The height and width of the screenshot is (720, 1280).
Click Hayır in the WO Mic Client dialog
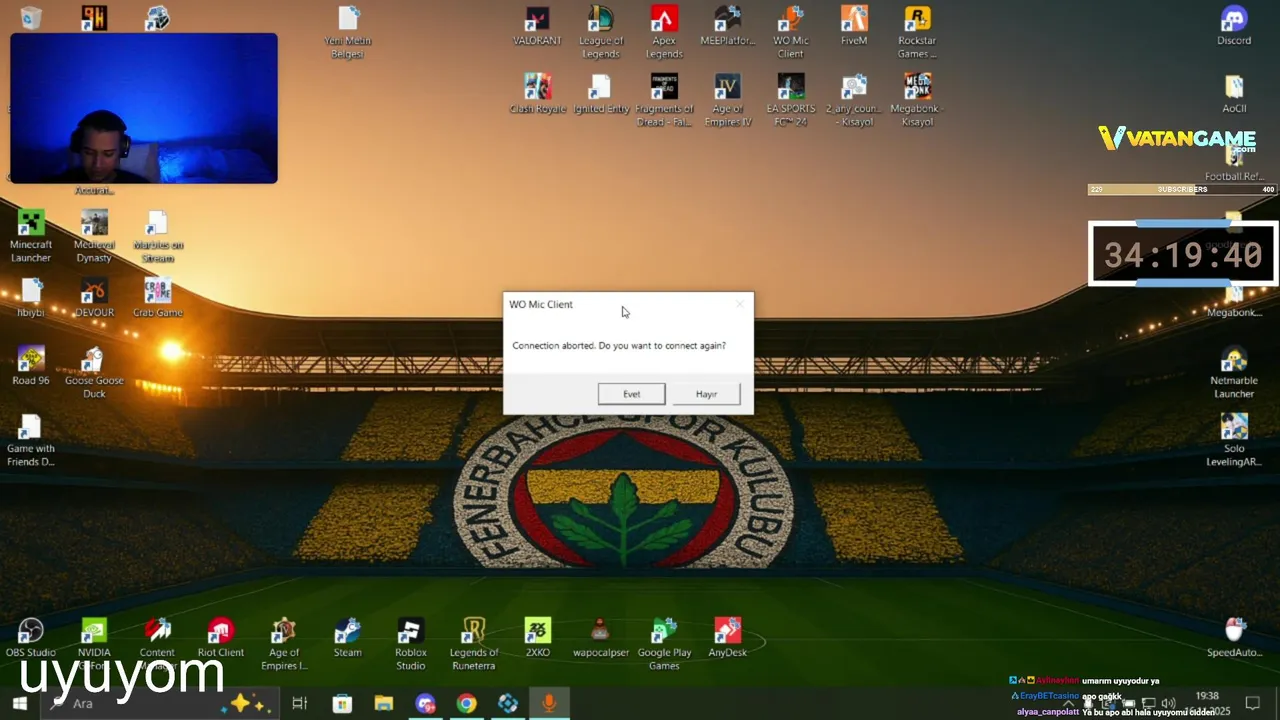click(707, 394)
